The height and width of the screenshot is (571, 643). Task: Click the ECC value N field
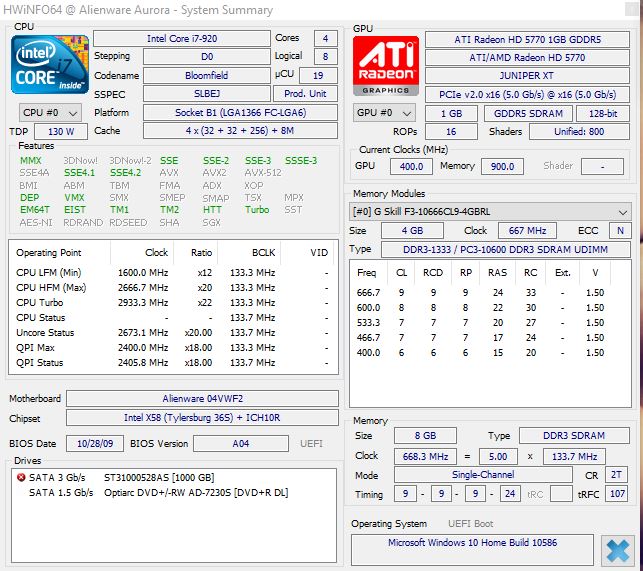pos(620,231)
